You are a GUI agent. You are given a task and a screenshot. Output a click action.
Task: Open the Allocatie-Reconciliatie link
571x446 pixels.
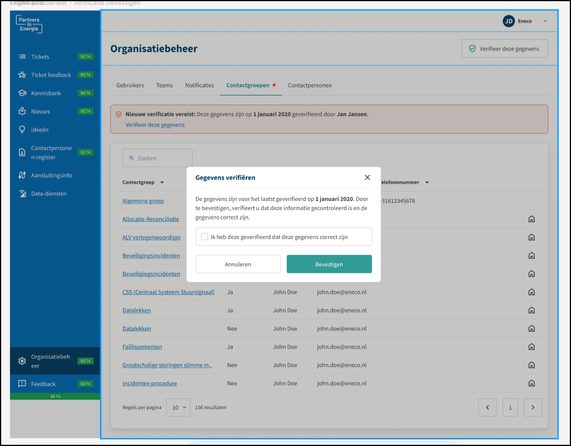tap(150, 219)
